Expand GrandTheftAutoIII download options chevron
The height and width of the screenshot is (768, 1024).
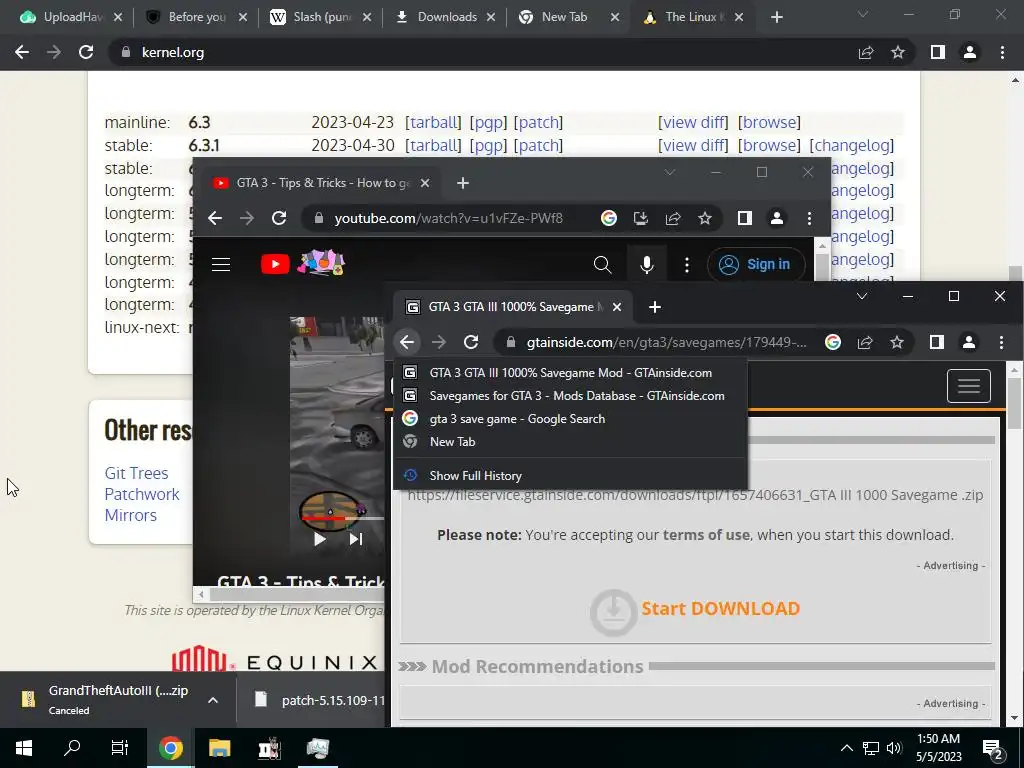tap(212, 700)
